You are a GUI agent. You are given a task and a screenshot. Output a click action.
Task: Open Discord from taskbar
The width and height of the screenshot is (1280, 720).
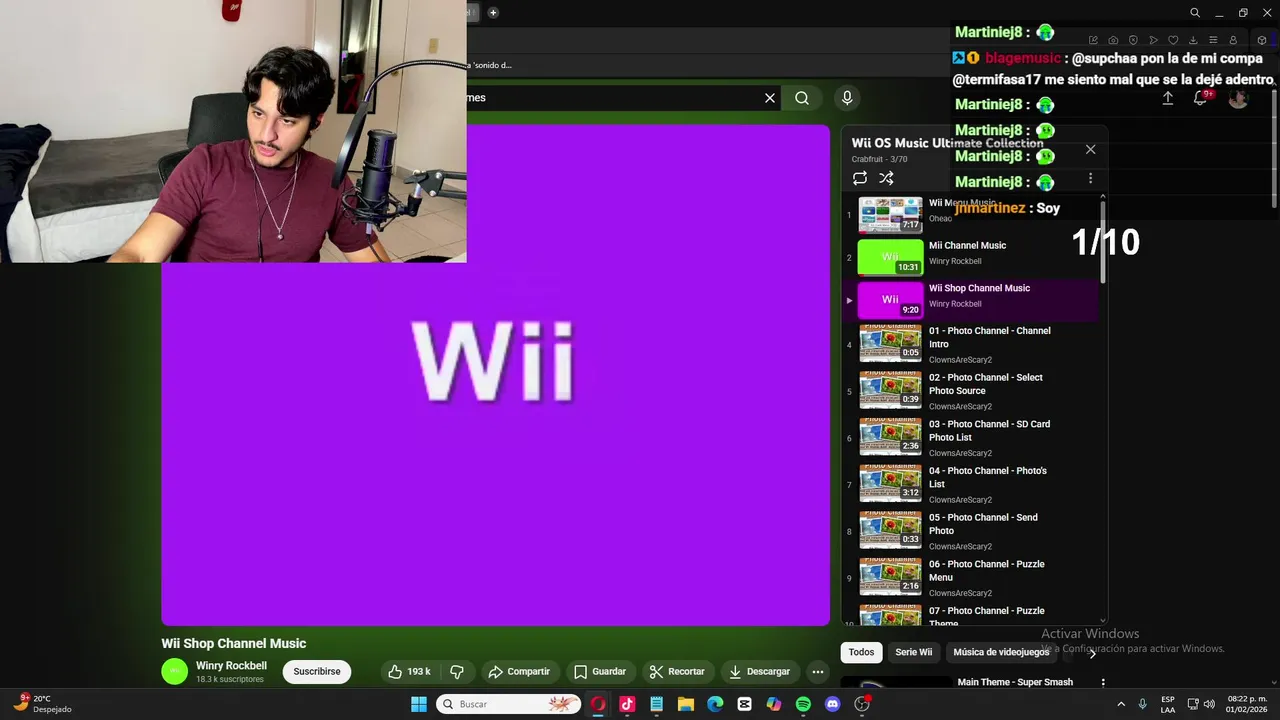pos(832,704)
